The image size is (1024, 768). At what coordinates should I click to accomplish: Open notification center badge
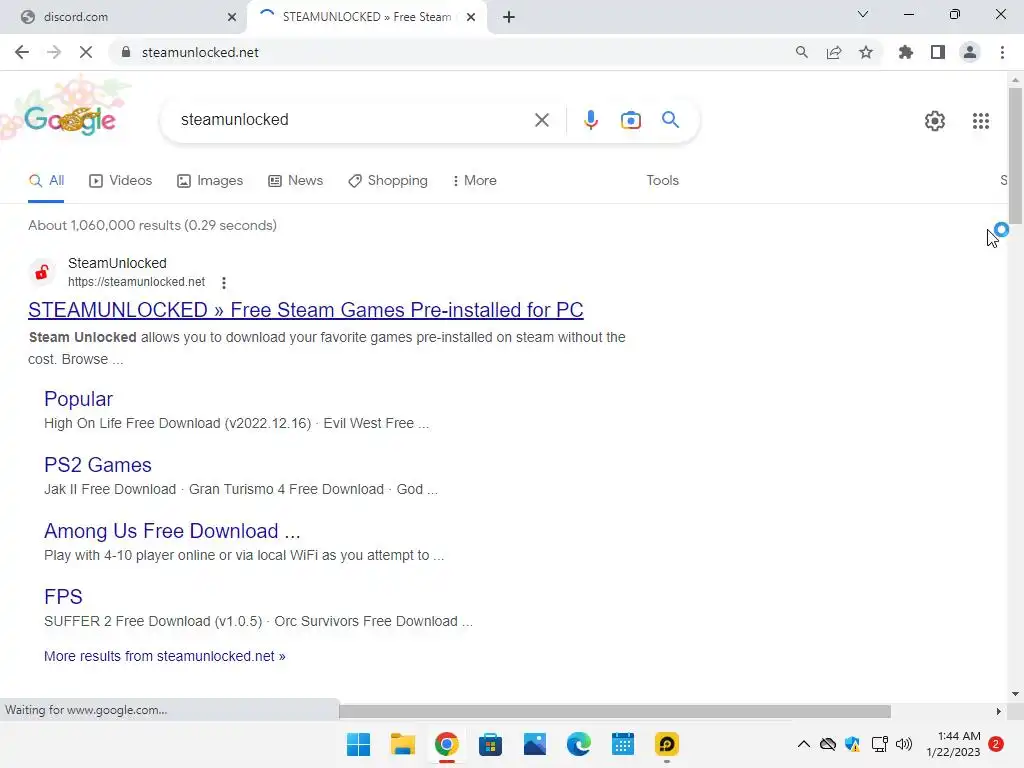[995, 744]
